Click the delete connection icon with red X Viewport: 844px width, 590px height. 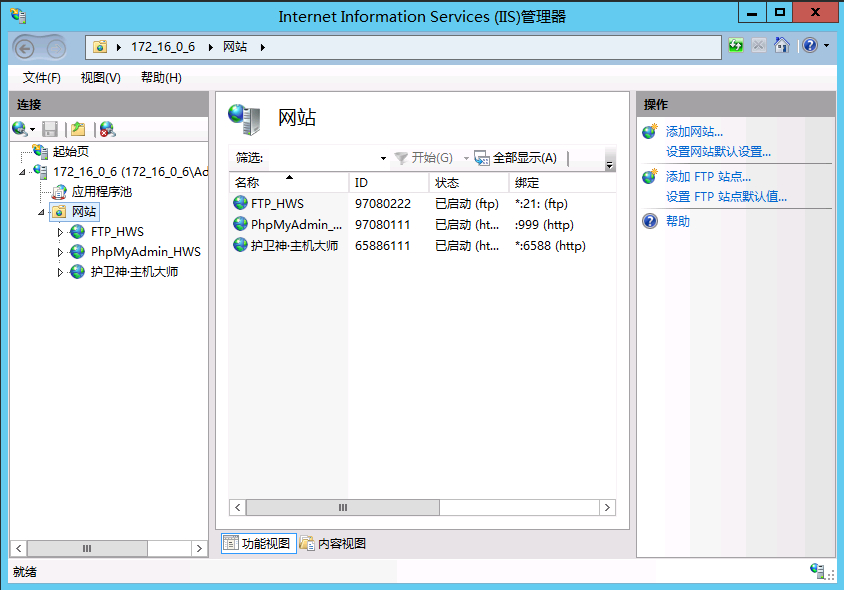(107, 129)
